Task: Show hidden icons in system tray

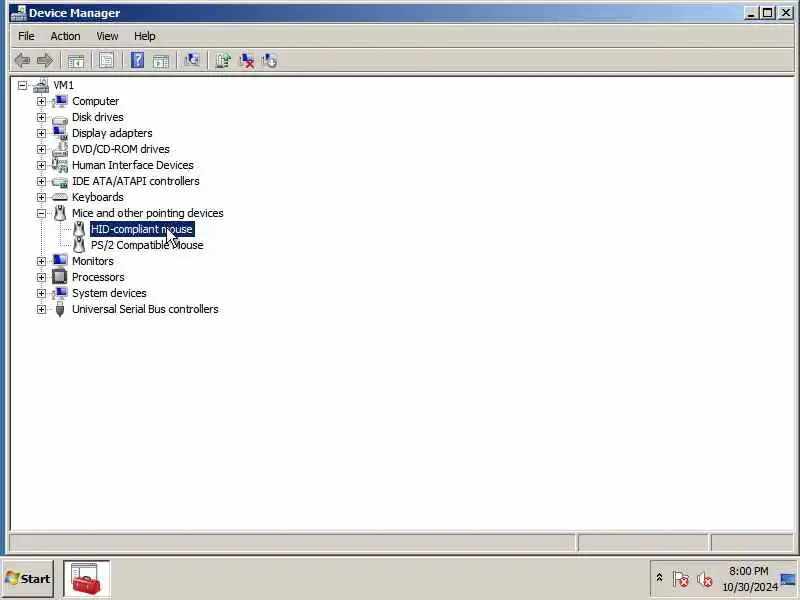Action: click(x=659, y=578)
